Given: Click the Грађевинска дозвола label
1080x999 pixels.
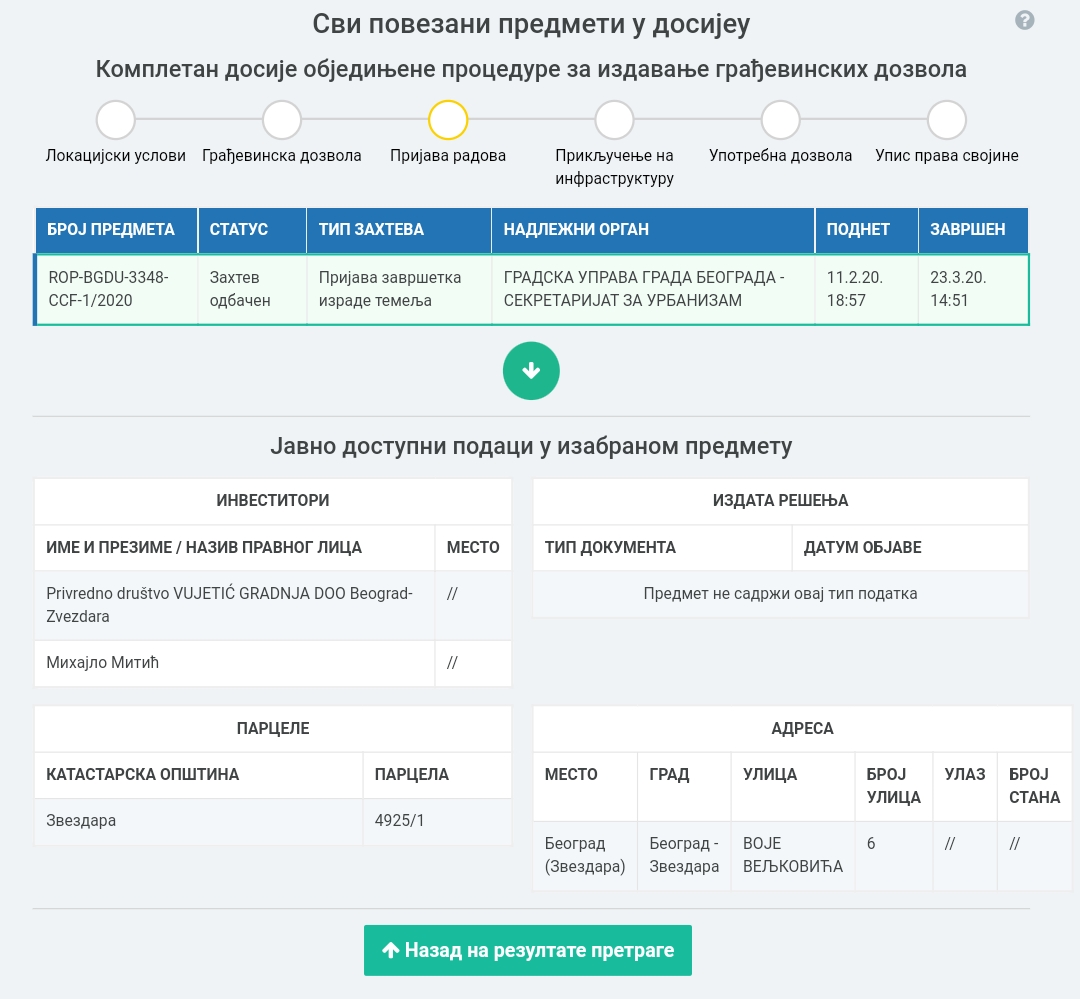Looking at the screenshot, I should tap(282, 156).
